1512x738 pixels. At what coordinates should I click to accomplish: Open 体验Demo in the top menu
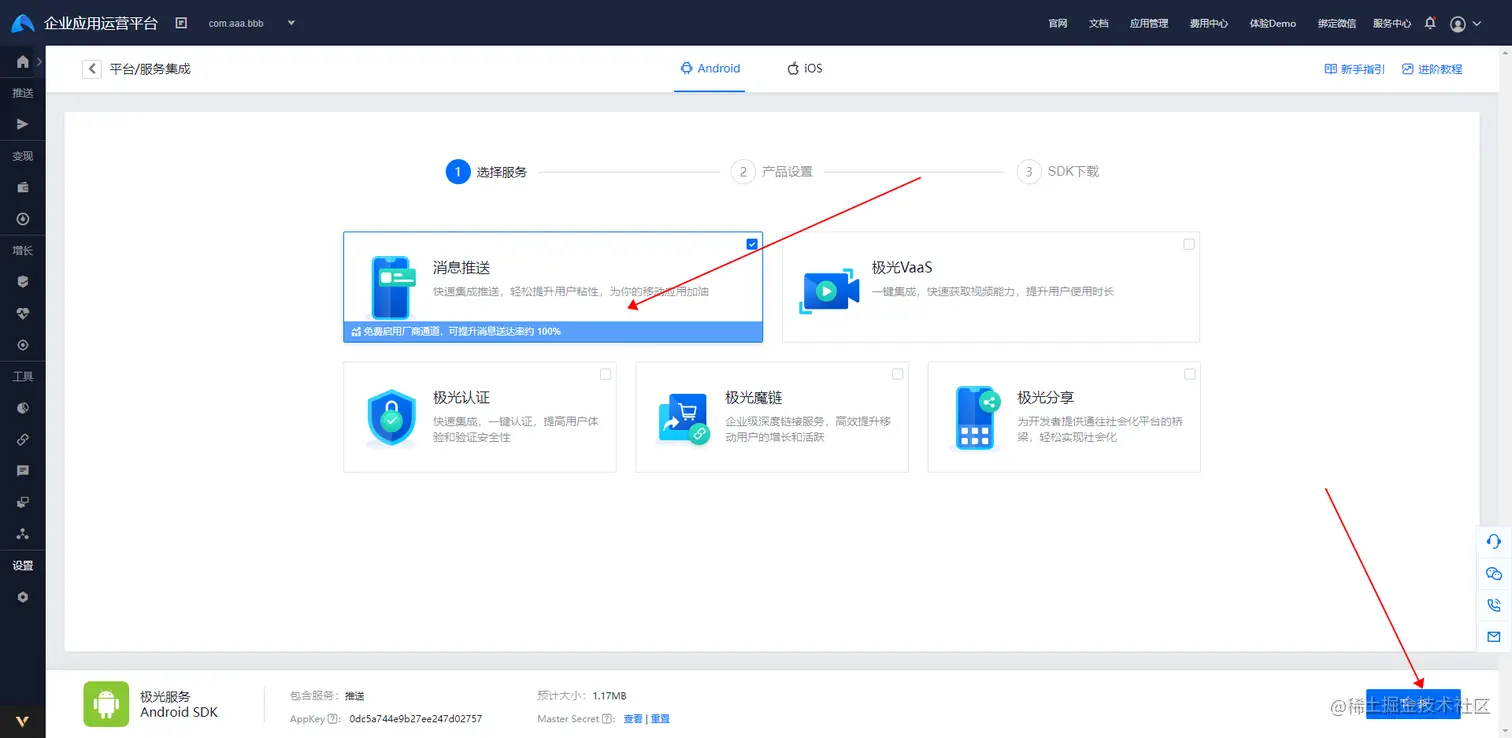(x=1273, y=24)
